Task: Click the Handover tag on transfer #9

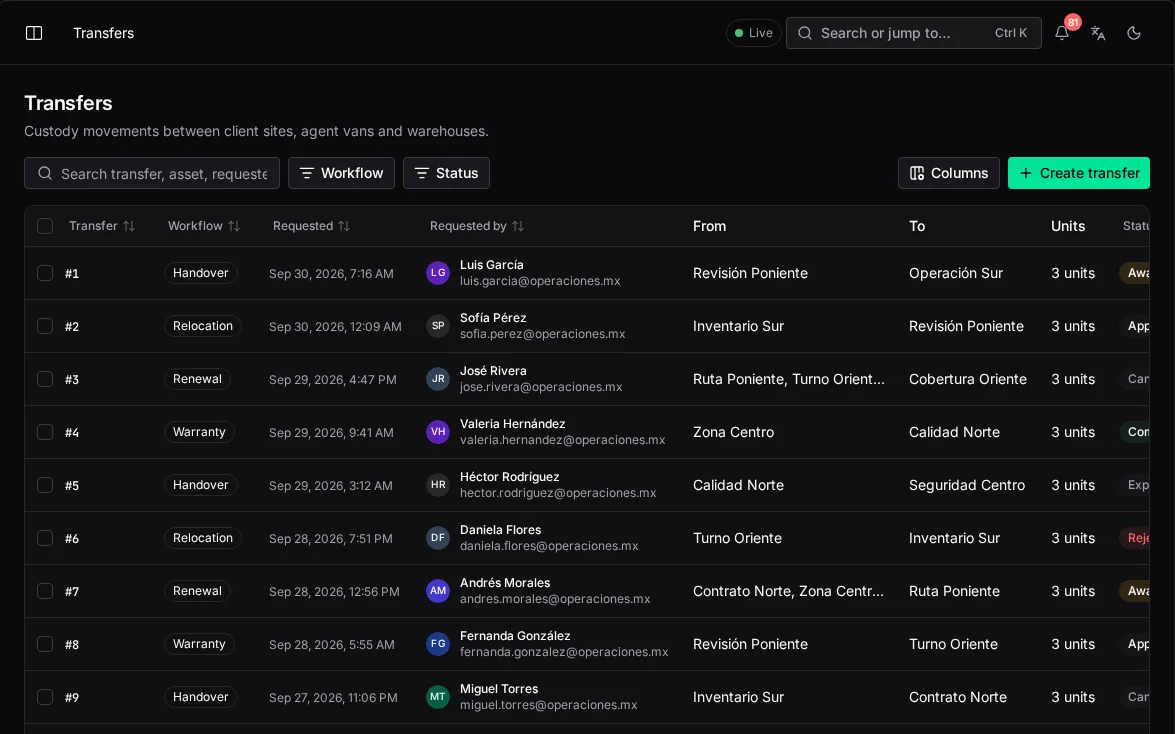Action: [200, 697]
